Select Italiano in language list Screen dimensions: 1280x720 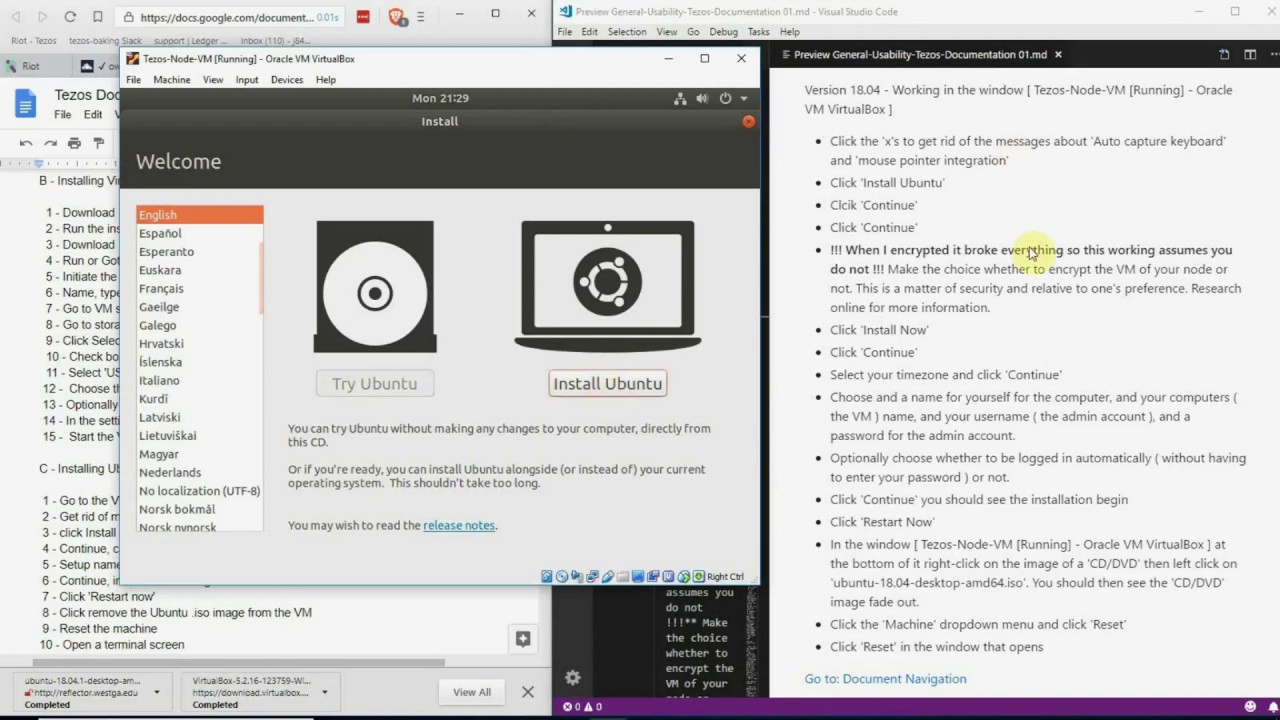pos(199,380)
